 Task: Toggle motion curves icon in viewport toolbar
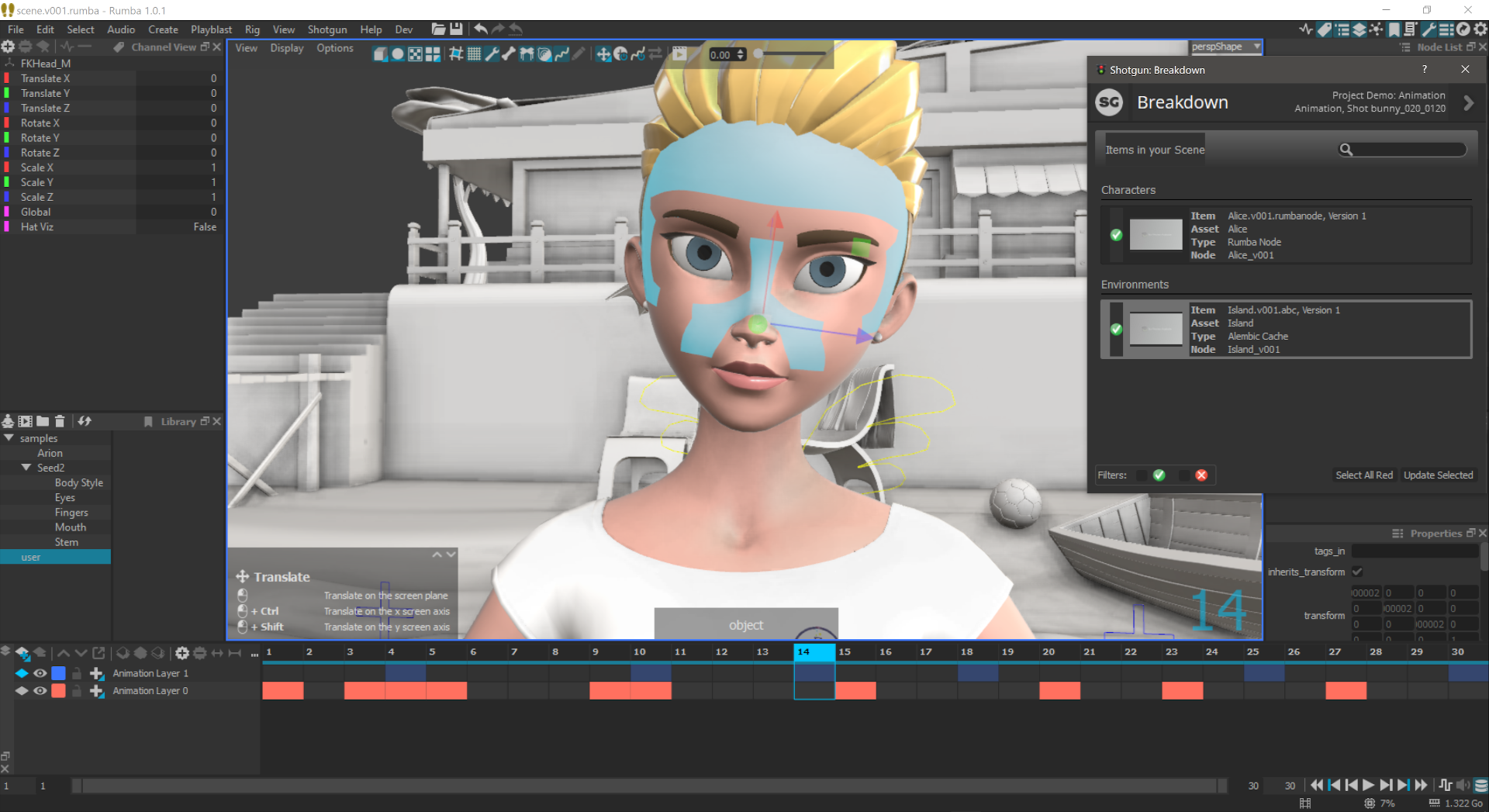(x=561, y=54)
